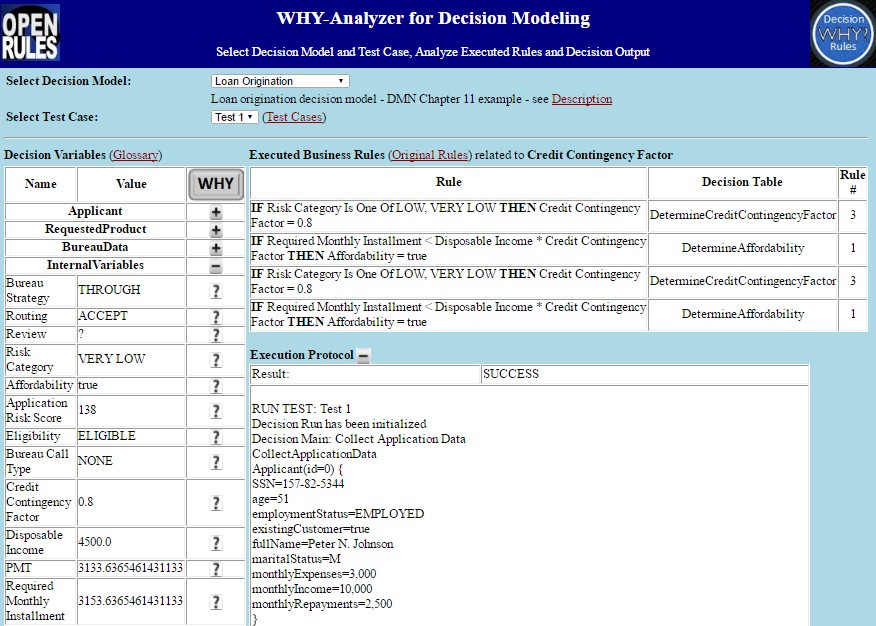876x626 pixels.
Task: Click the ACCEPT value of Routing
Action: (x=103, y=316)
